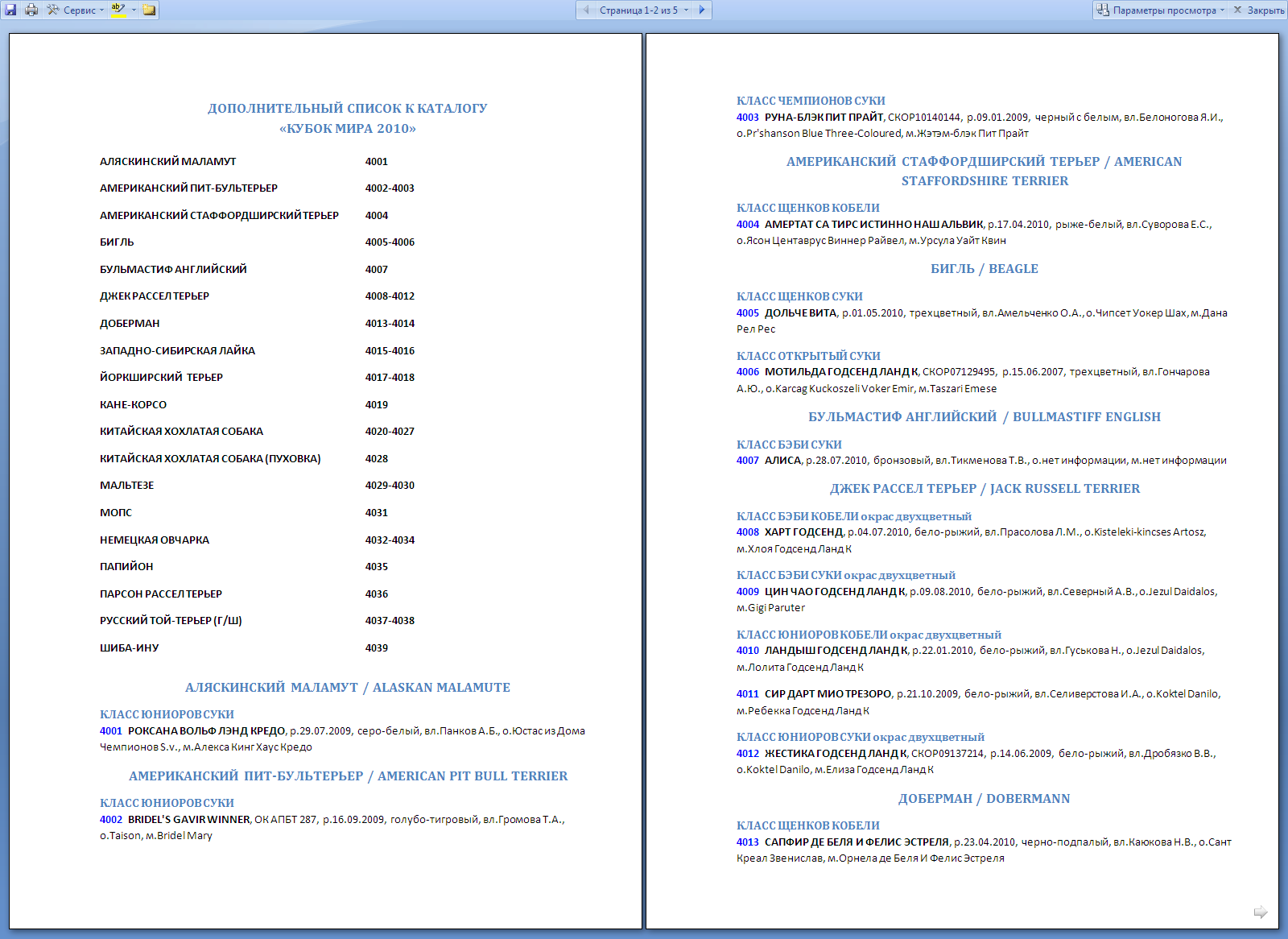Open the Страница 1-2 из 5 page dropdown
This screenshot has width=1288, height=939.
click(644, 10)
